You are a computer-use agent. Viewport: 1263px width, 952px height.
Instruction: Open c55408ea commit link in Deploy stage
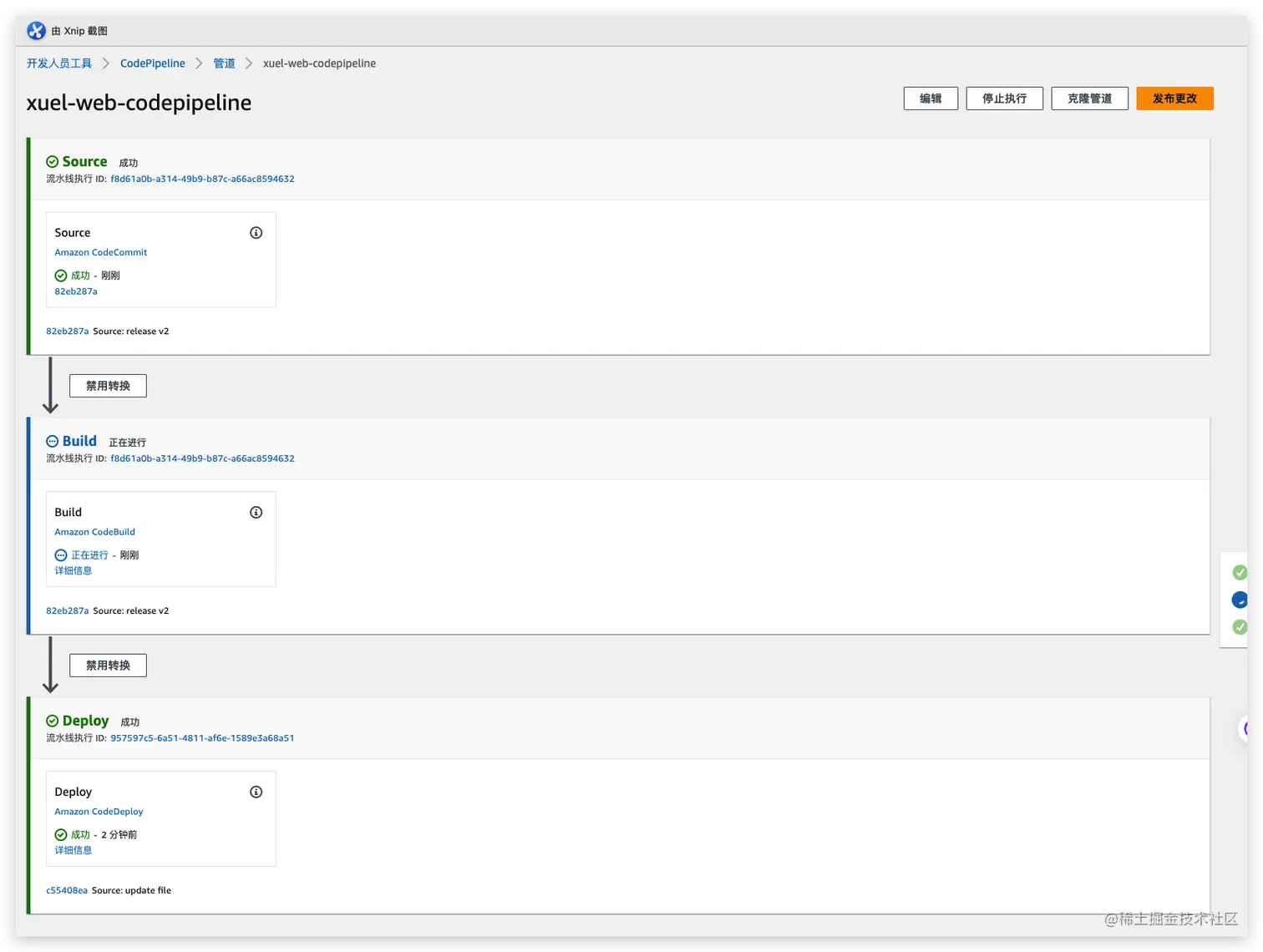[67, 891]
